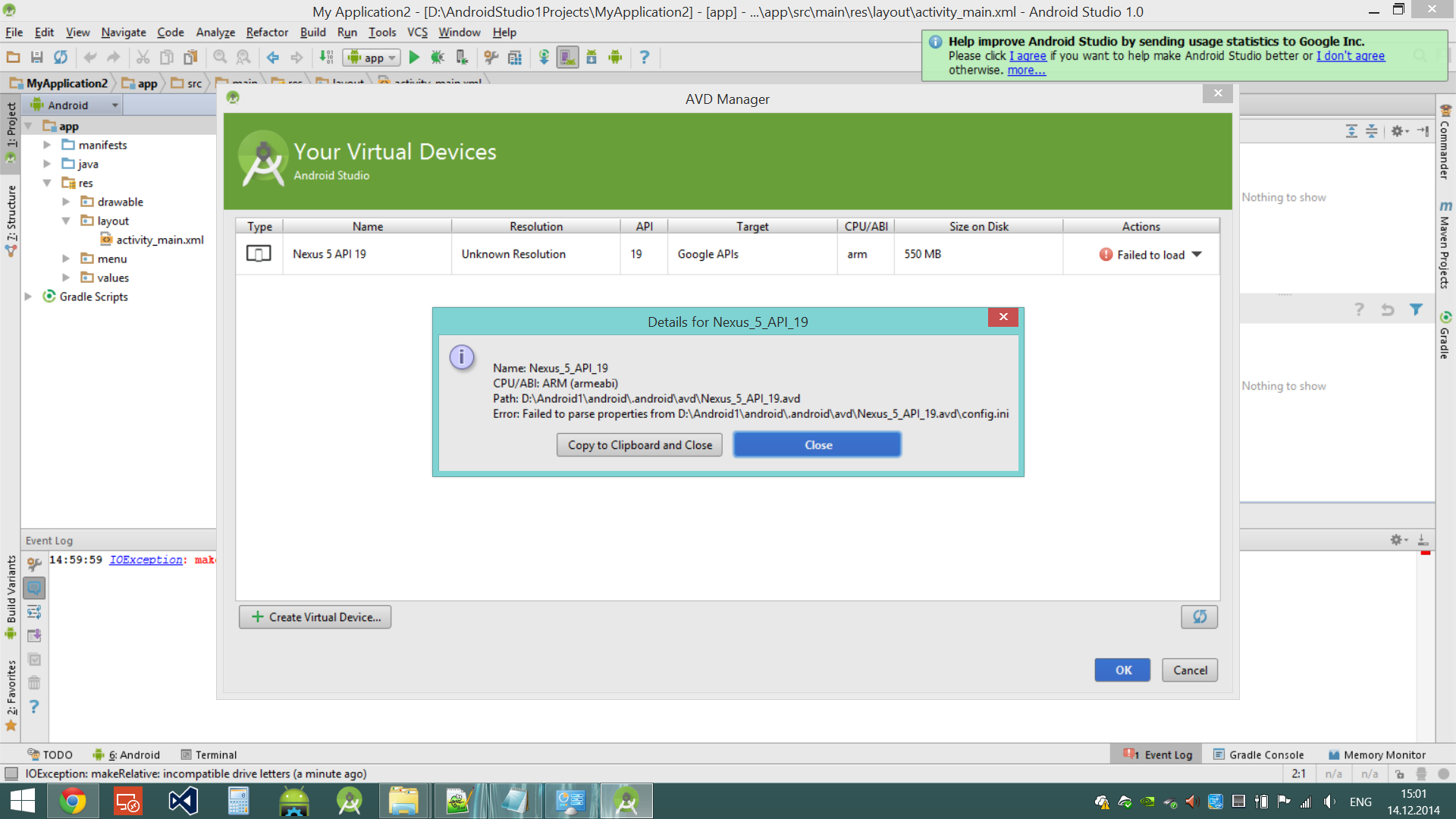The height and width of the screenshot is (819, 1456).
Task: Refresh the virtual device list
Action: [1199, 617]
